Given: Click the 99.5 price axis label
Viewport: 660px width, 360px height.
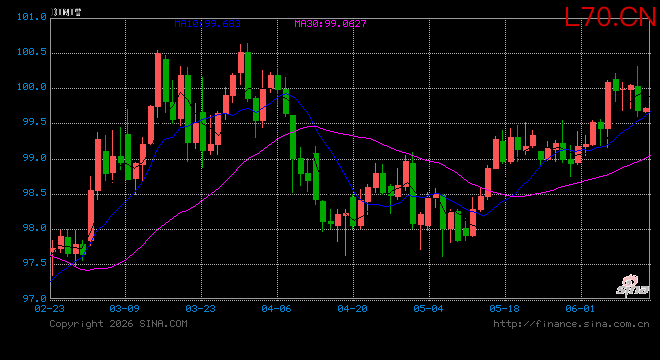Looking at the screenshot, I should [x=35, y=122].
